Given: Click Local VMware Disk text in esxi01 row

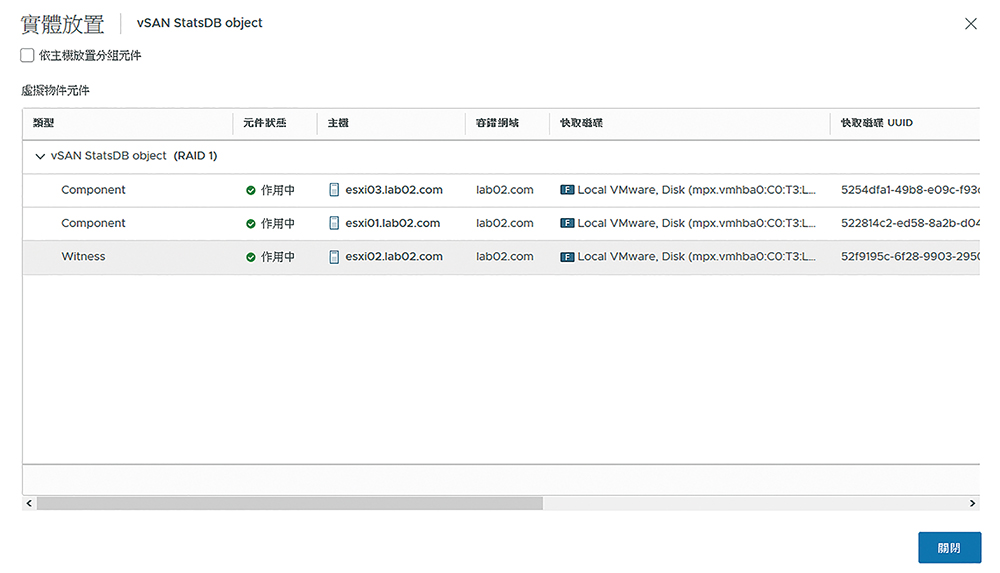Looking at the screenshot, I should (696, 223).
